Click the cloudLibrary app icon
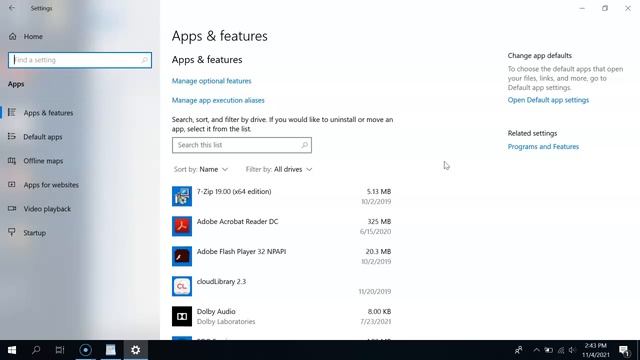The image size is (640, 360). 182,286
